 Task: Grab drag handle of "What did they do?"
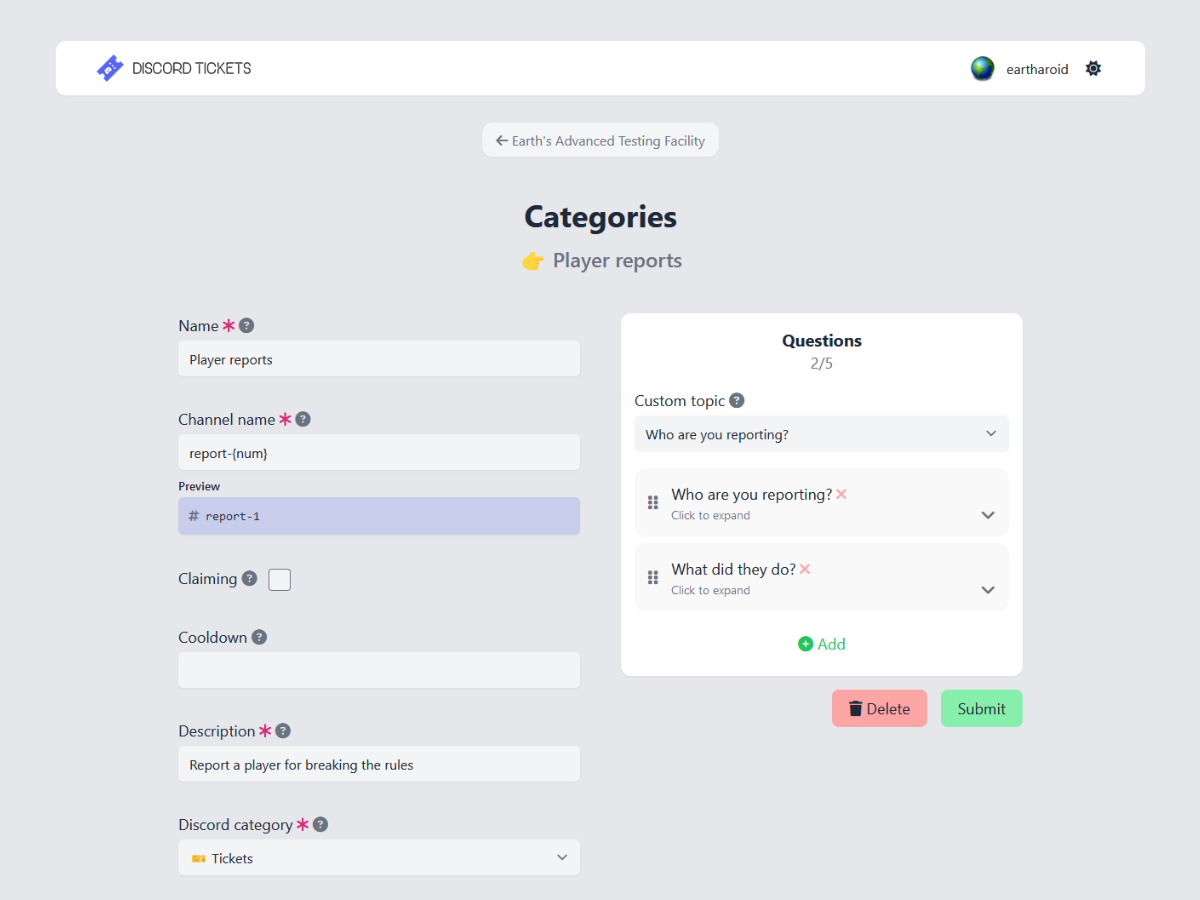653,577
